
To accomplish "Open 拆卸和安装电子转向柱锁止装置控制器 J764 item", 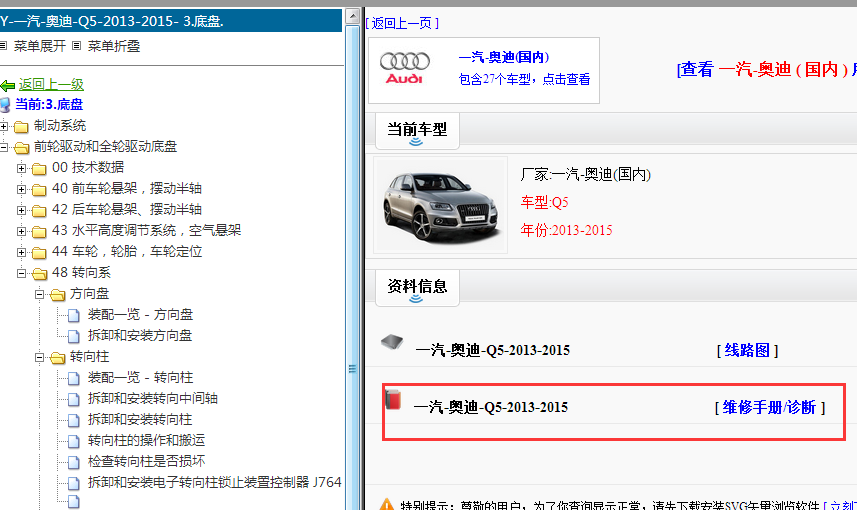I will click(x=215, y=482).
